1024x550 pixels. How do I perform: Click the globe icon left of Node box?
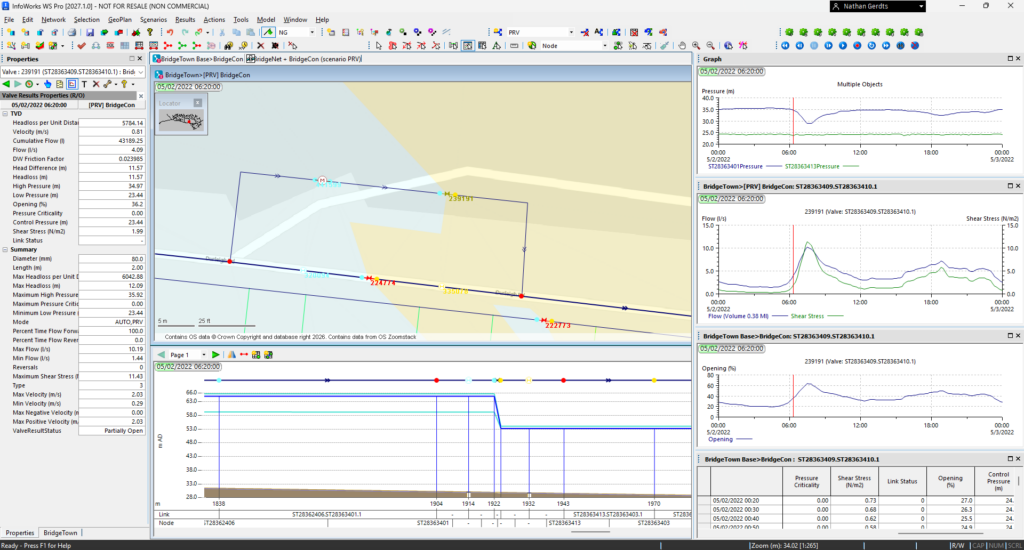[532, 46]
